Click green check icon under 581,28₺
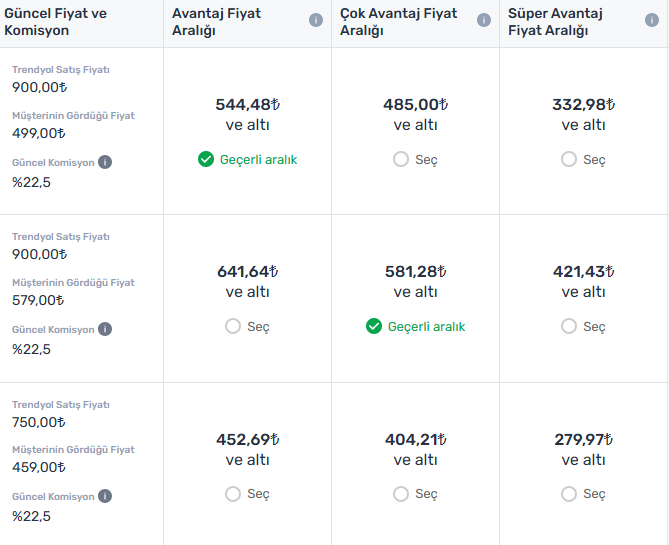669x545 pixels. click(x=374, y=326)
